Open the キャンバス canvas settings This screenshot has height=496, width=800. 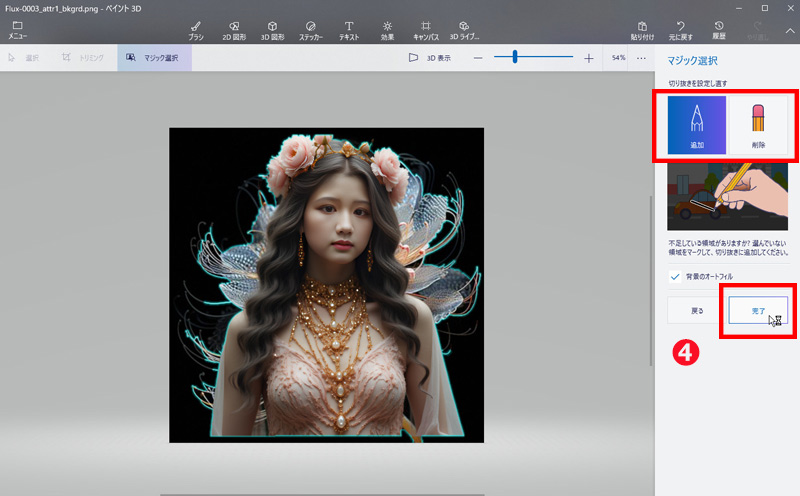tap(426, 31)
